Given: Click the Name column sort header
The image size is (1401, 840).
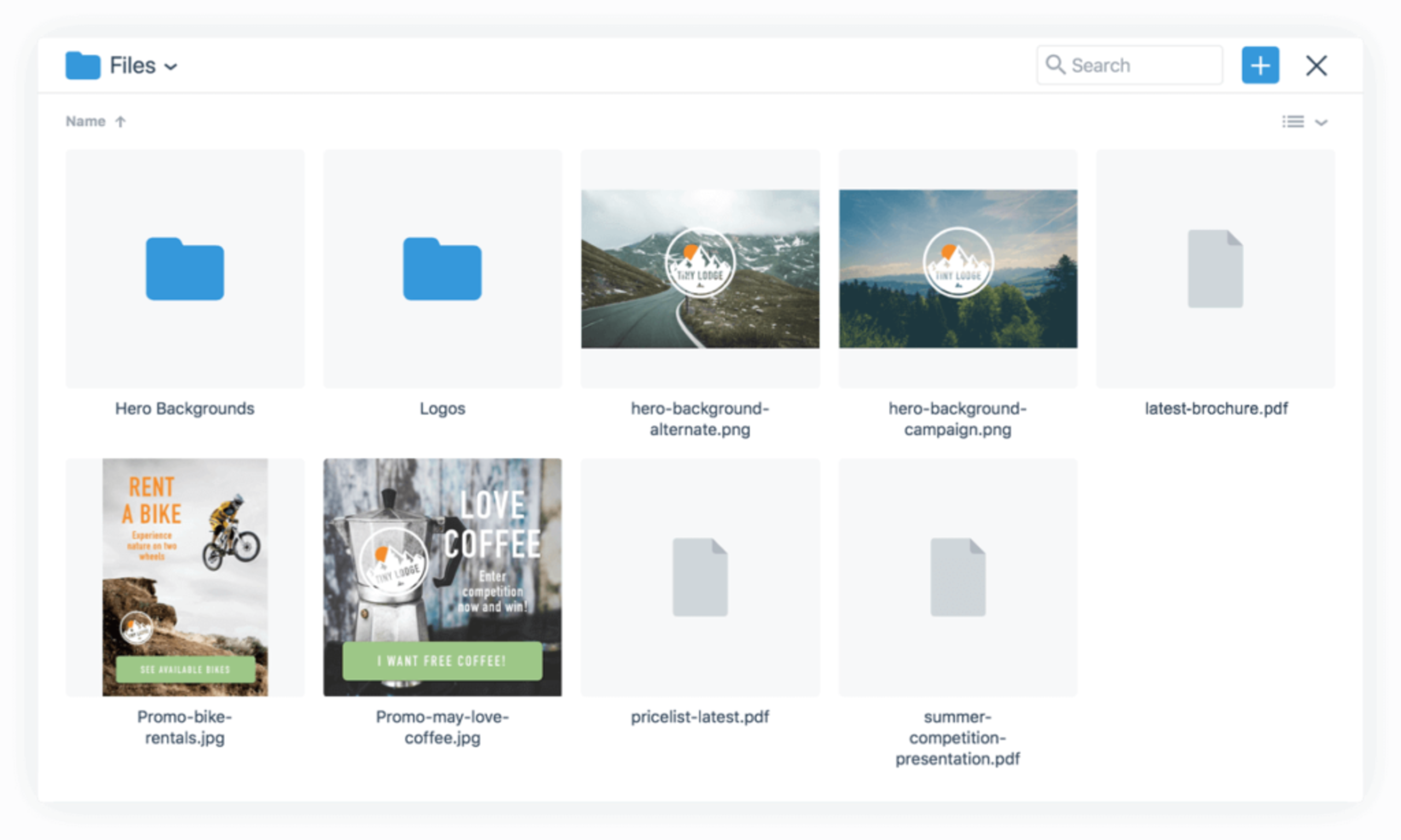Looking at the screenshot, I should [86, 120].
